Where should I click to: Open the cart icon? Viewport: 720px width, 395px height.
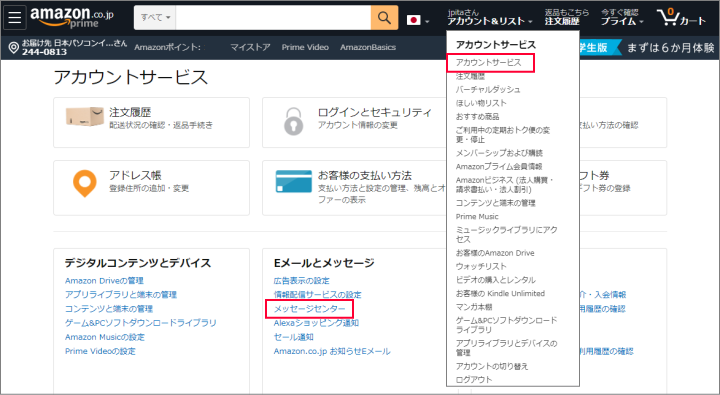coord(681,17)
